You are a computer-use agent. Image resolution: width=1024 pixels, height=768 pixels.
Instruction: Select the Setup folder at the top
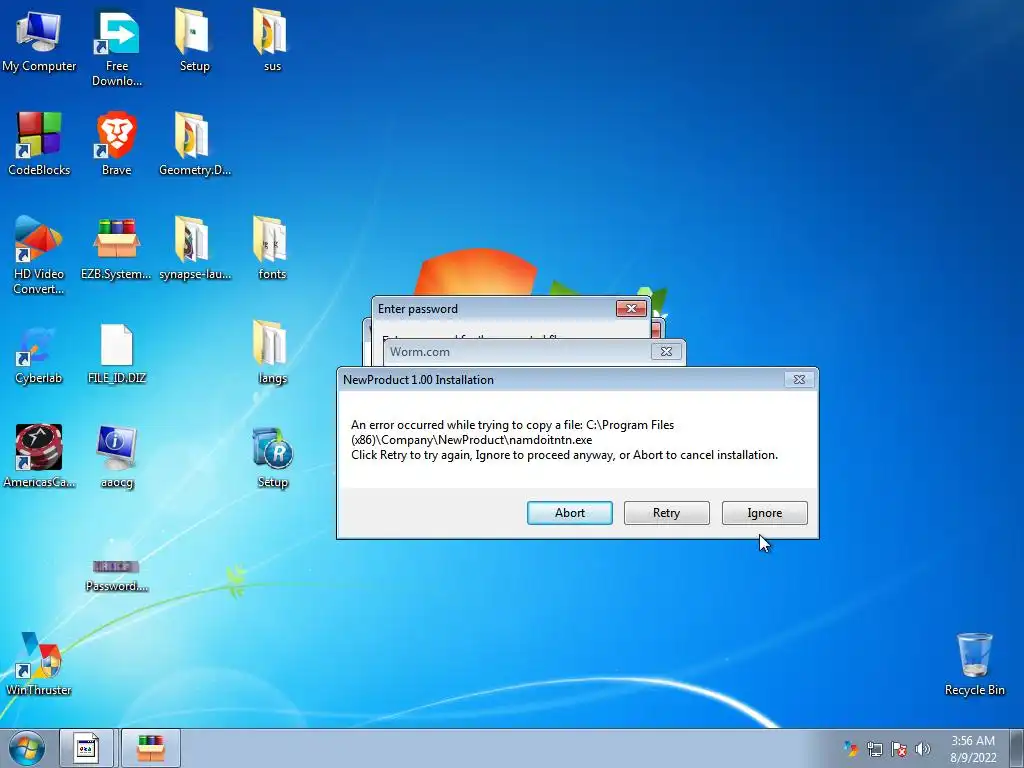point(194,40)
